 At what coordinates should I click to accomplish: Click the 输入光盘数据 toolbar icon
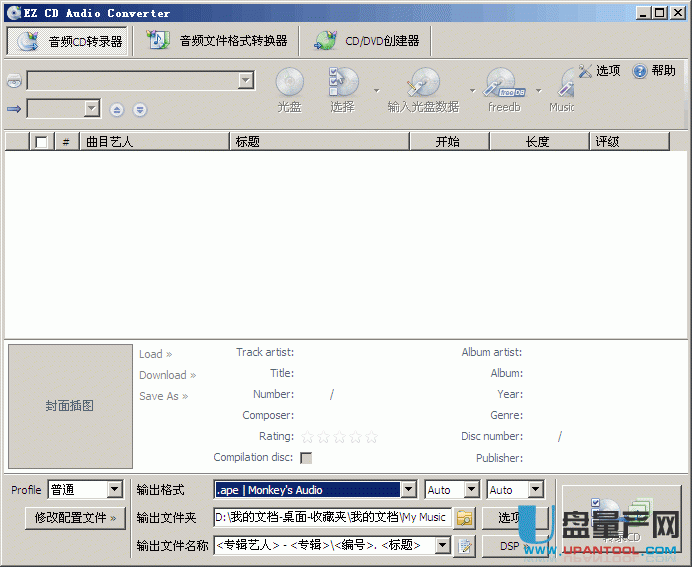pyautogui.click(x=423, y=90)
